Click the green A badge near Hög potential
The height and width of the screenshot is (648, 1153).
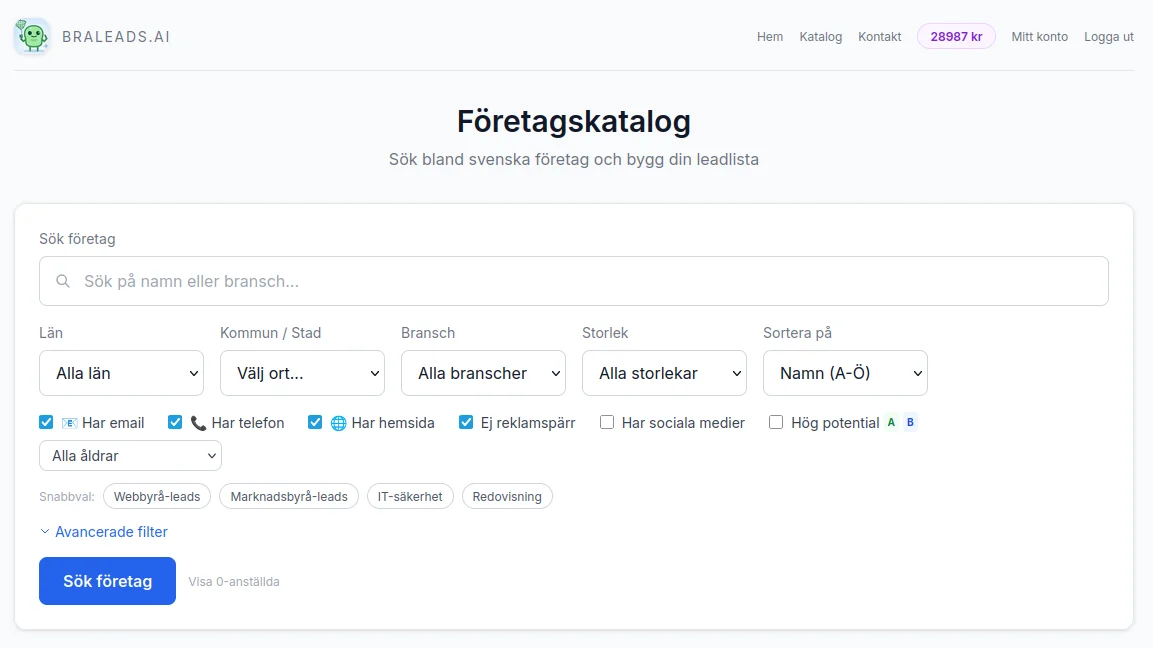[x=891, y=422]
